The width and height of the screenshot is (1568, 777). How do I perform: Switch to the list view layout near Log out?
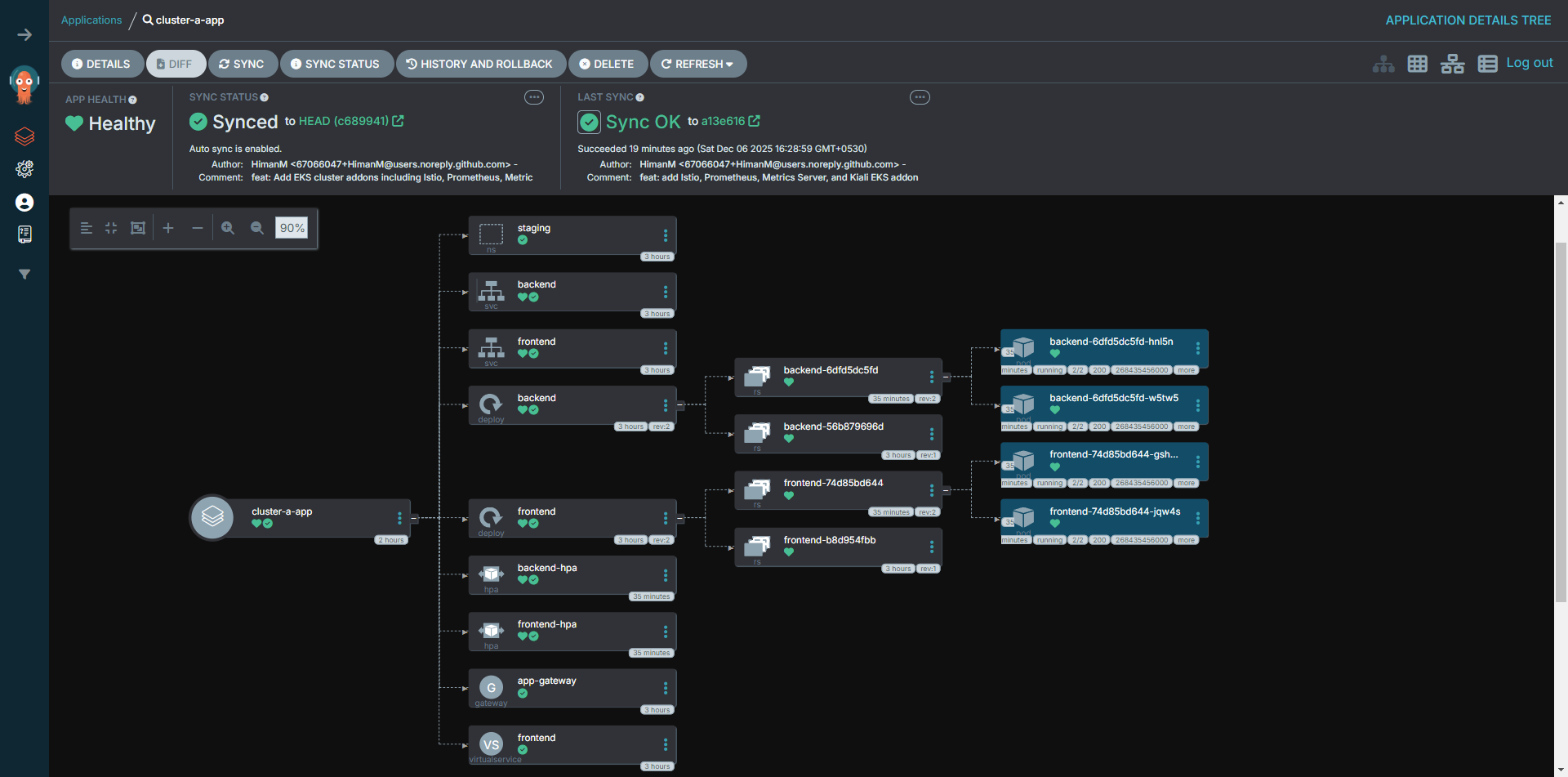pyautogui.click(x=1487, y=63)
